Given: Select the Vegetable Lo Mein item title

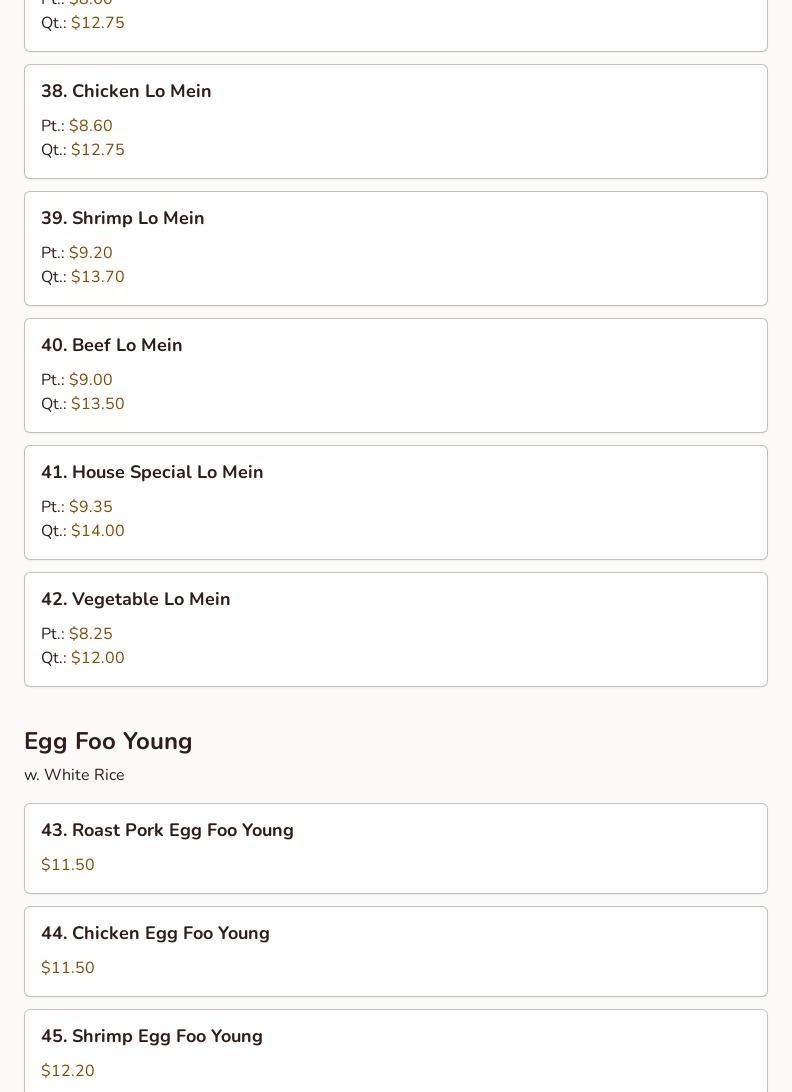Looking at the screenshot, I should pyautogui.click(x=135, y=599).
